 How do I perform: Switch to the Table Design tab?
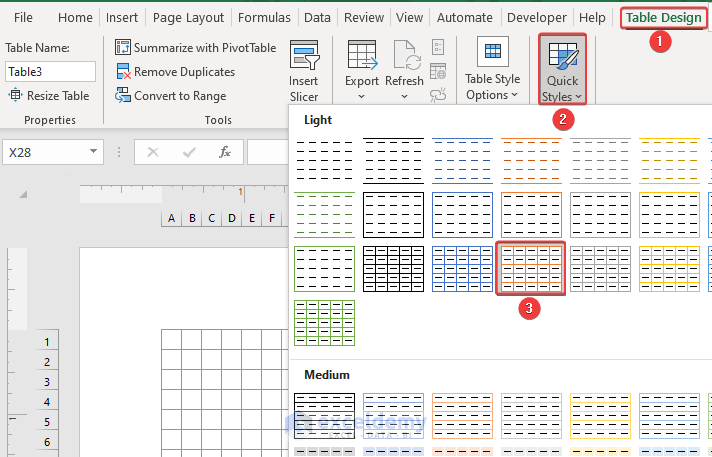[663, 17]
